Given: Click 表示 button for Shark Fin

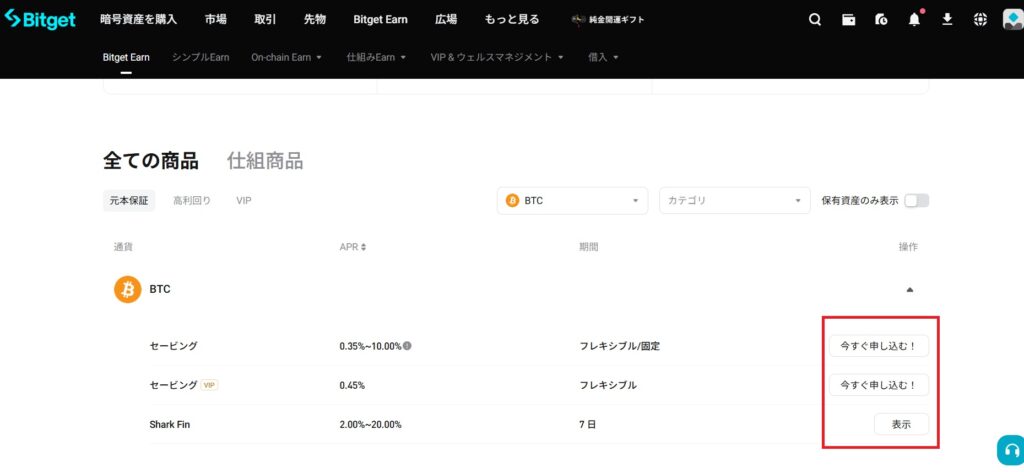Looking at the screenshot, I should tap(901, 424).
